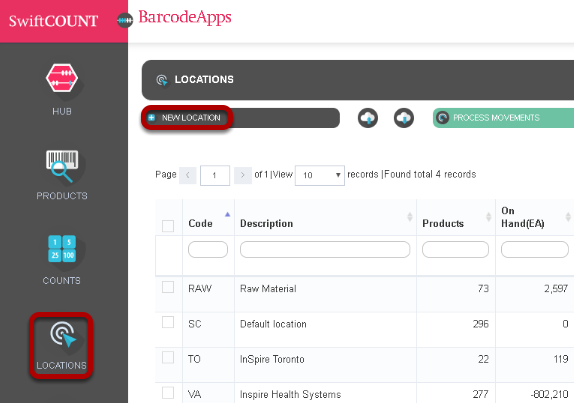Open the PRODUCTS barcode icon
The width and height of the screenshot is (574, 404).
62,166
